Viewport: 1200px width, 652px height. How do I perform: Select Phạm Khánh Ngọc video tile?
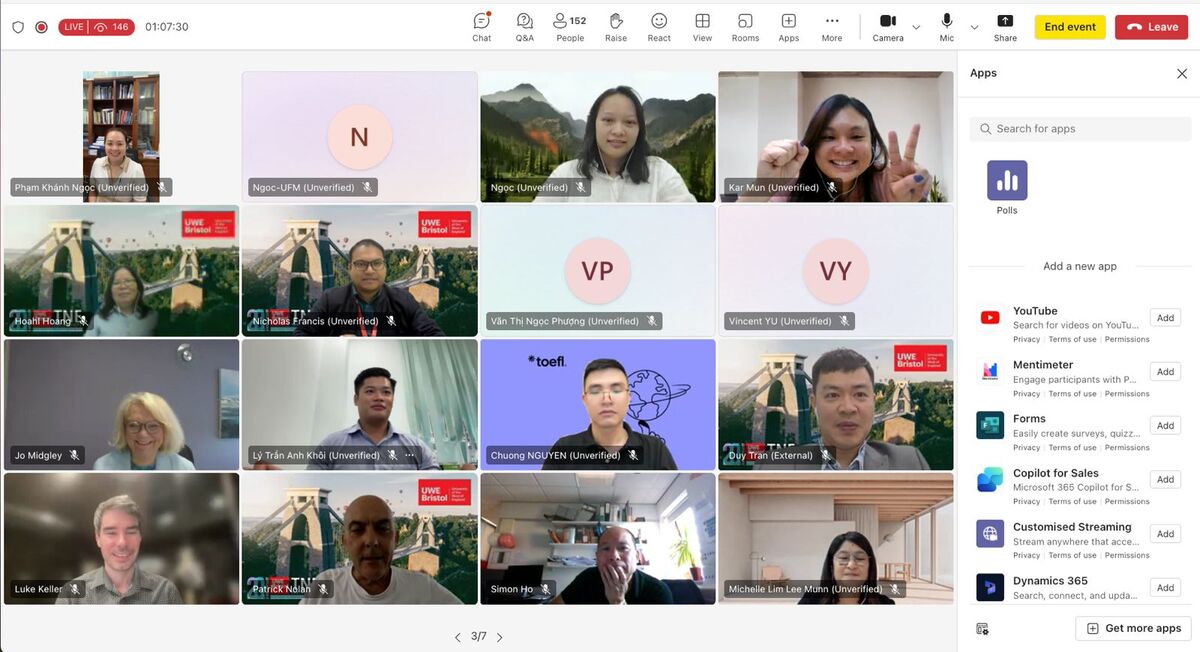[121, 136]
